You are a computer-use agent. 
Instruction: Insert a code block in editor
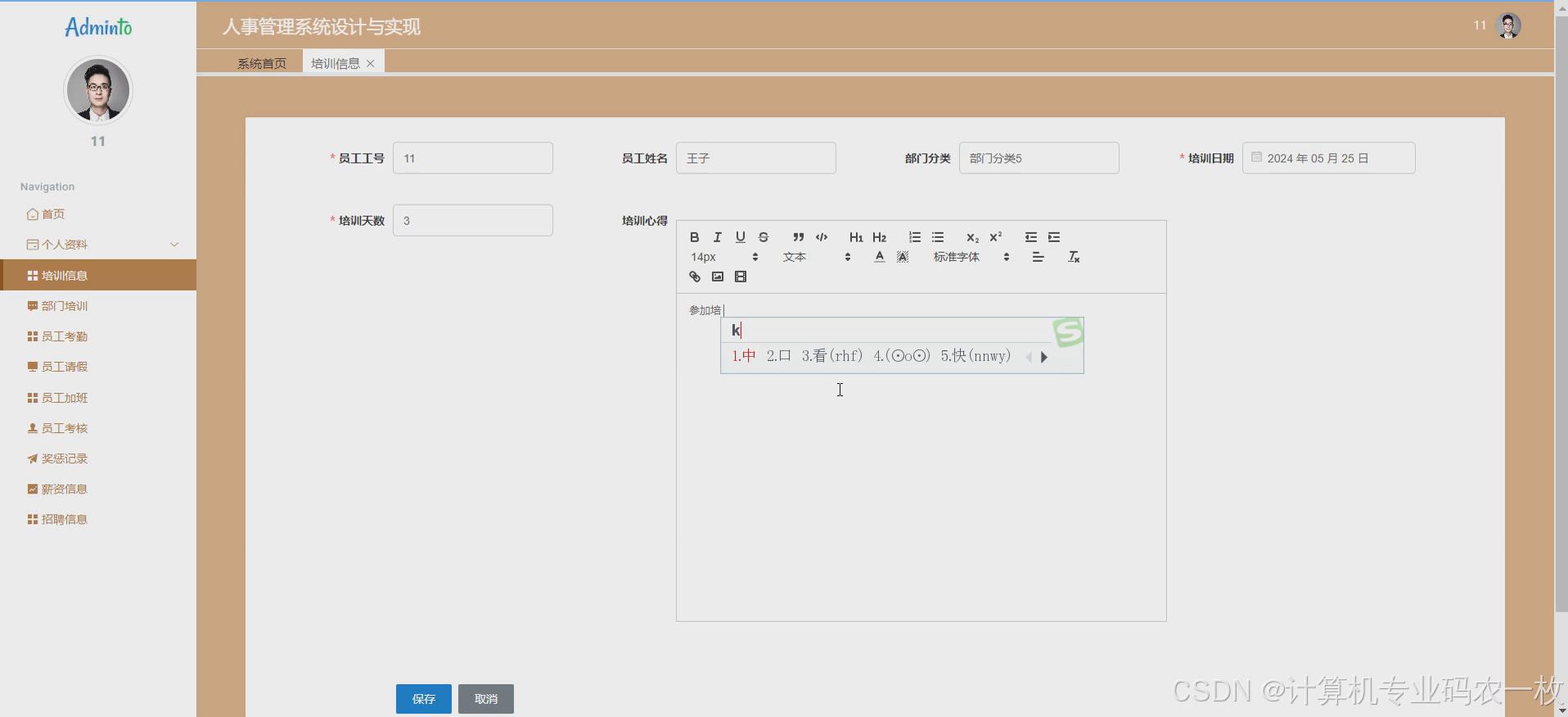pos(822,237)
